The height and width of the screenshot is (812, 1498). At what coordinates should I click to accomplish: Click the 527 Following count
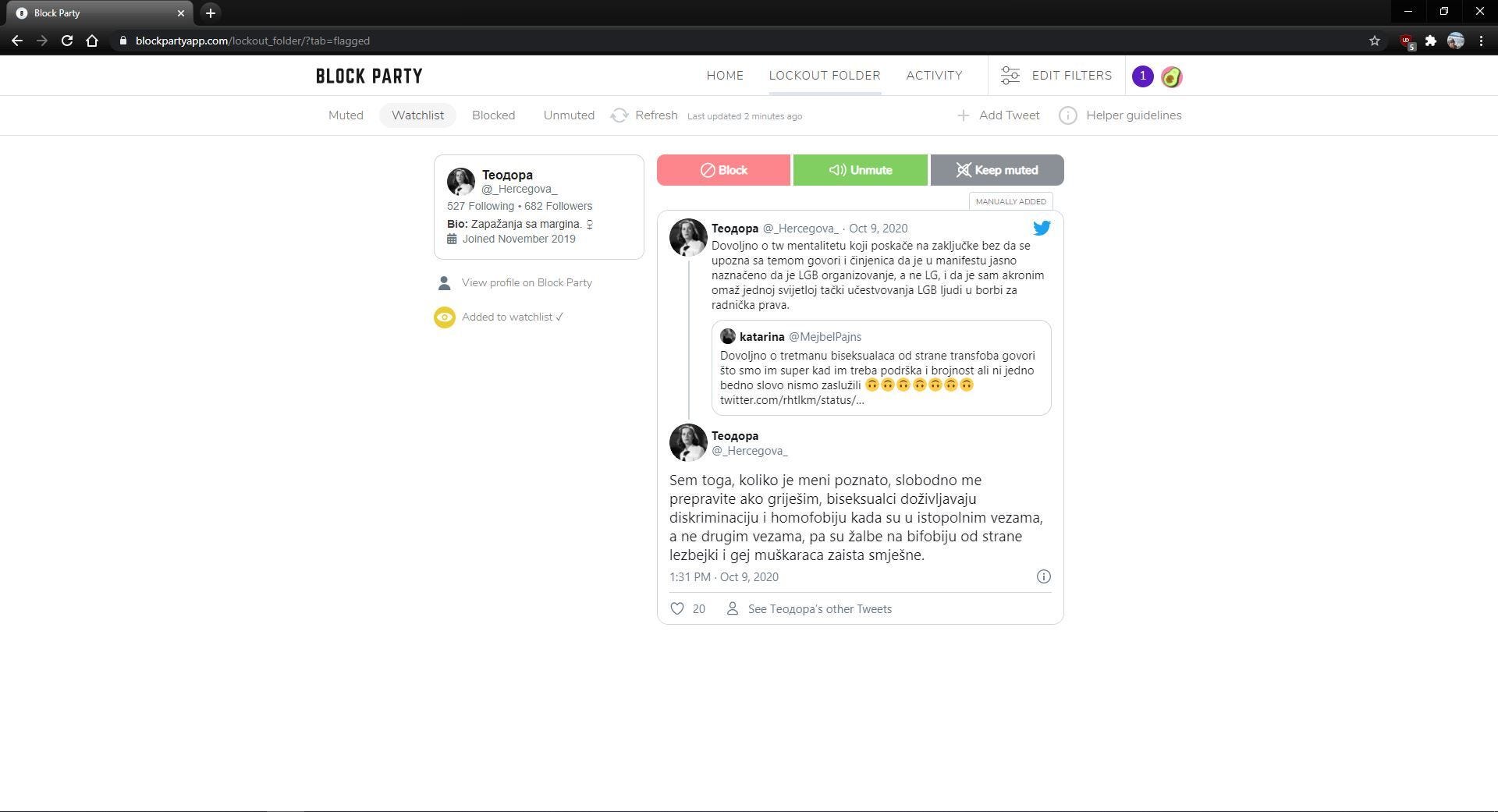point(481,206)
